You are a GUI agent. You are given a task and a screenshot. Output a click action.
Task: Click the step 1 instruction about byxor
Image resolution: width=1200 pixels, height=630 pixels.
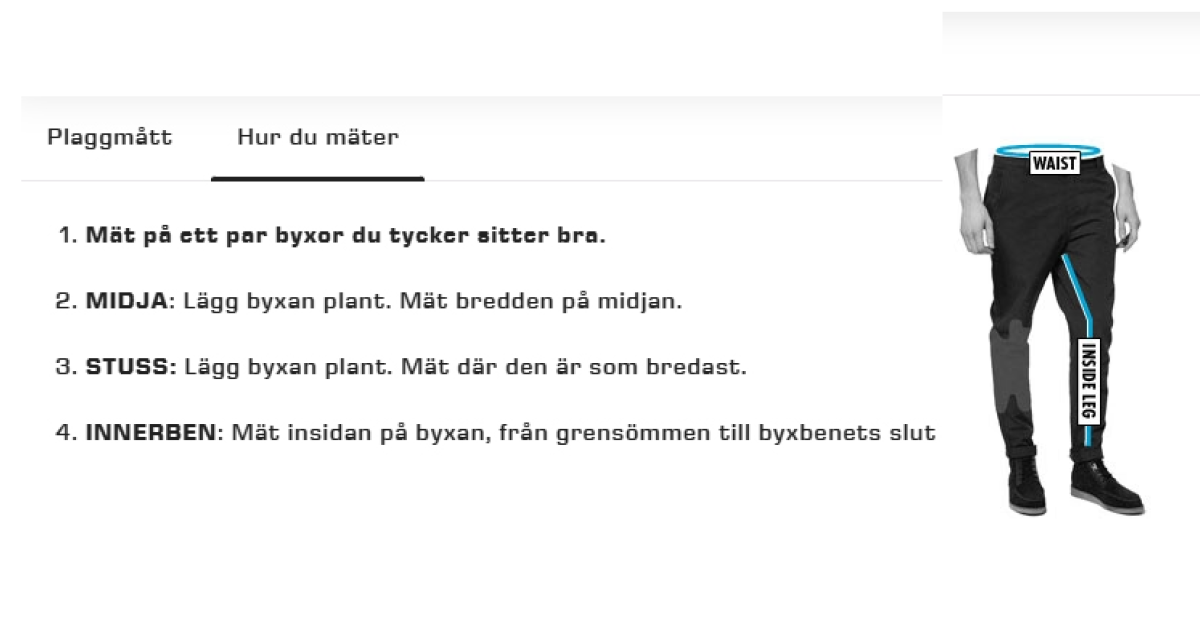(345, 236)
